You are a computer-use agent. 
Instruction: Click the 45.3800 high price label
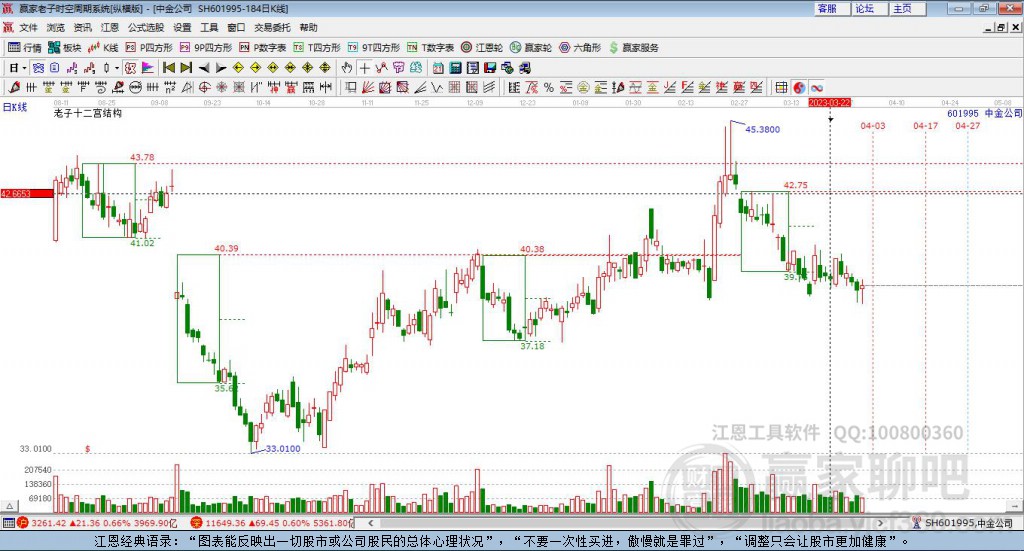pos(762,129)
